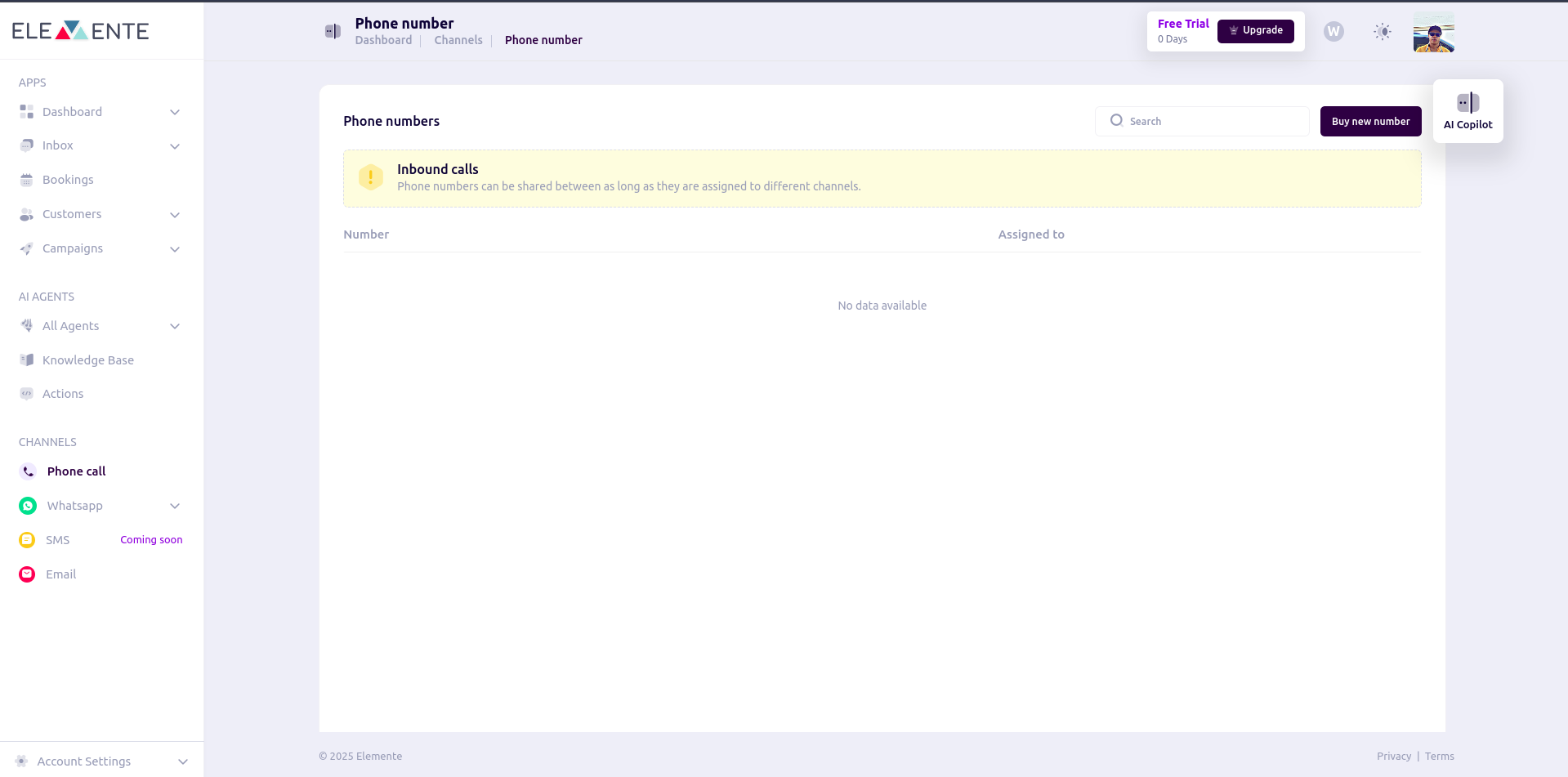1568x777 pixels.
Task: Click the Number column header
Action: 366,234
